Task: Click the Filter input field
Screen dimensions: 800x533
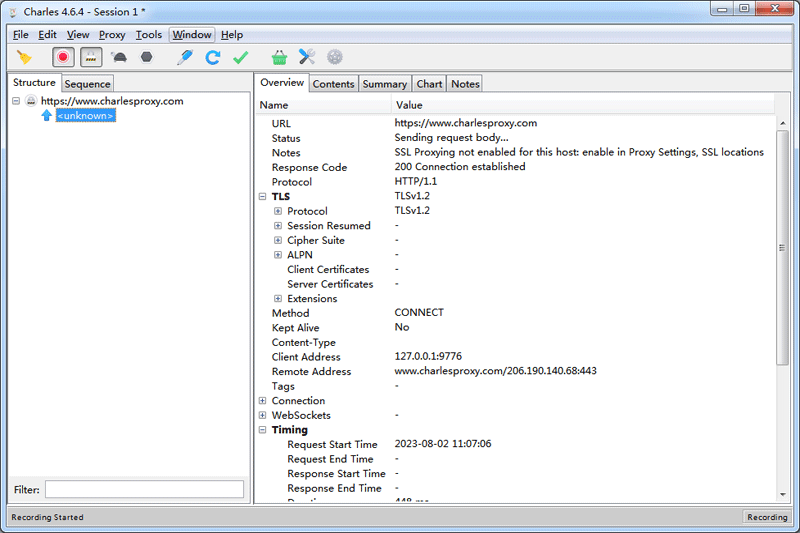Action: 144,489
